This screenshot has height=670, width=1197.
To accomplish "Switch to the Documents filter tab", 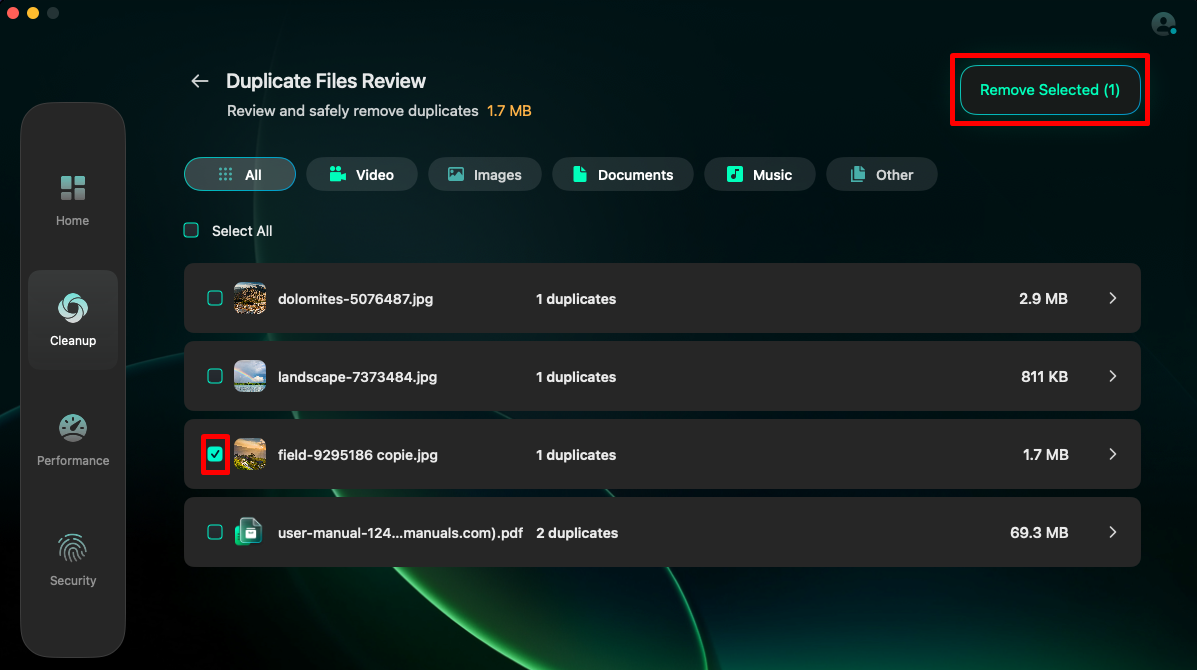I will 623,174.
